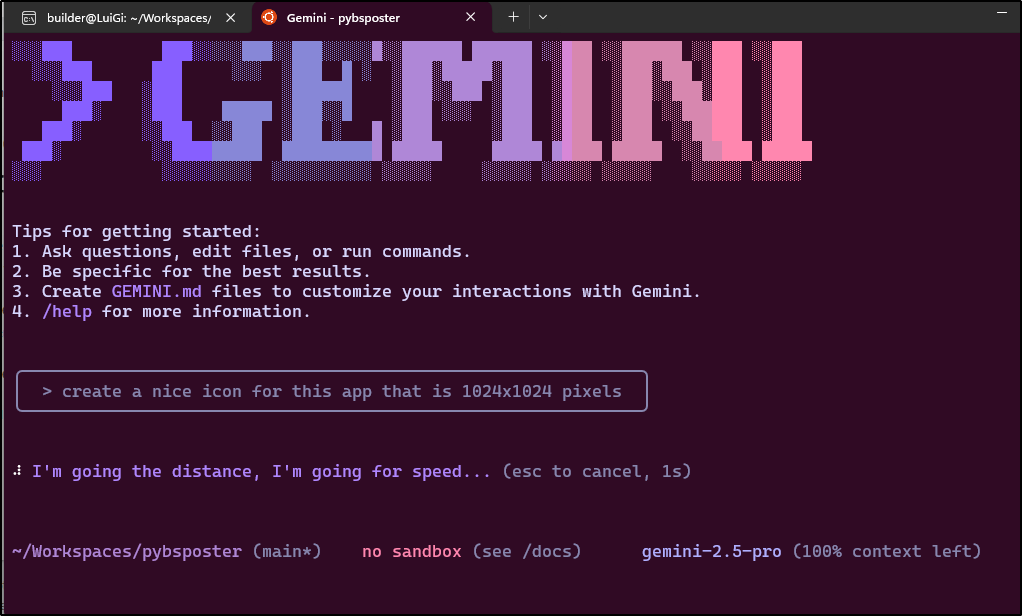Viewport: 1022px width, 616px height.
Task: Click the gemini-2.5-pro model name
Action: point(711,551)
